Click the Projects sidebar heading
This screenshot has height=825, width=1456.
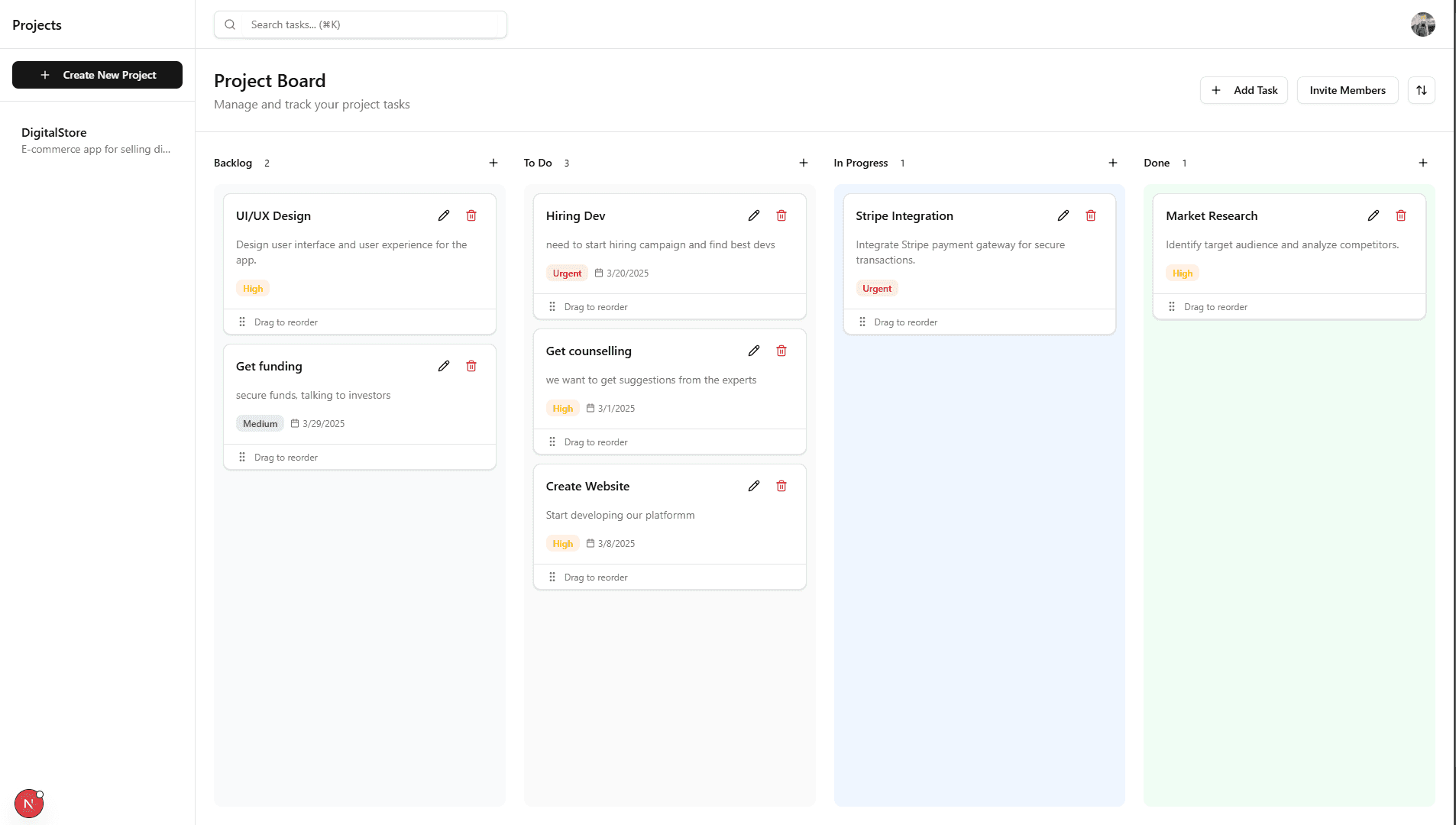[x=37, y=24]
